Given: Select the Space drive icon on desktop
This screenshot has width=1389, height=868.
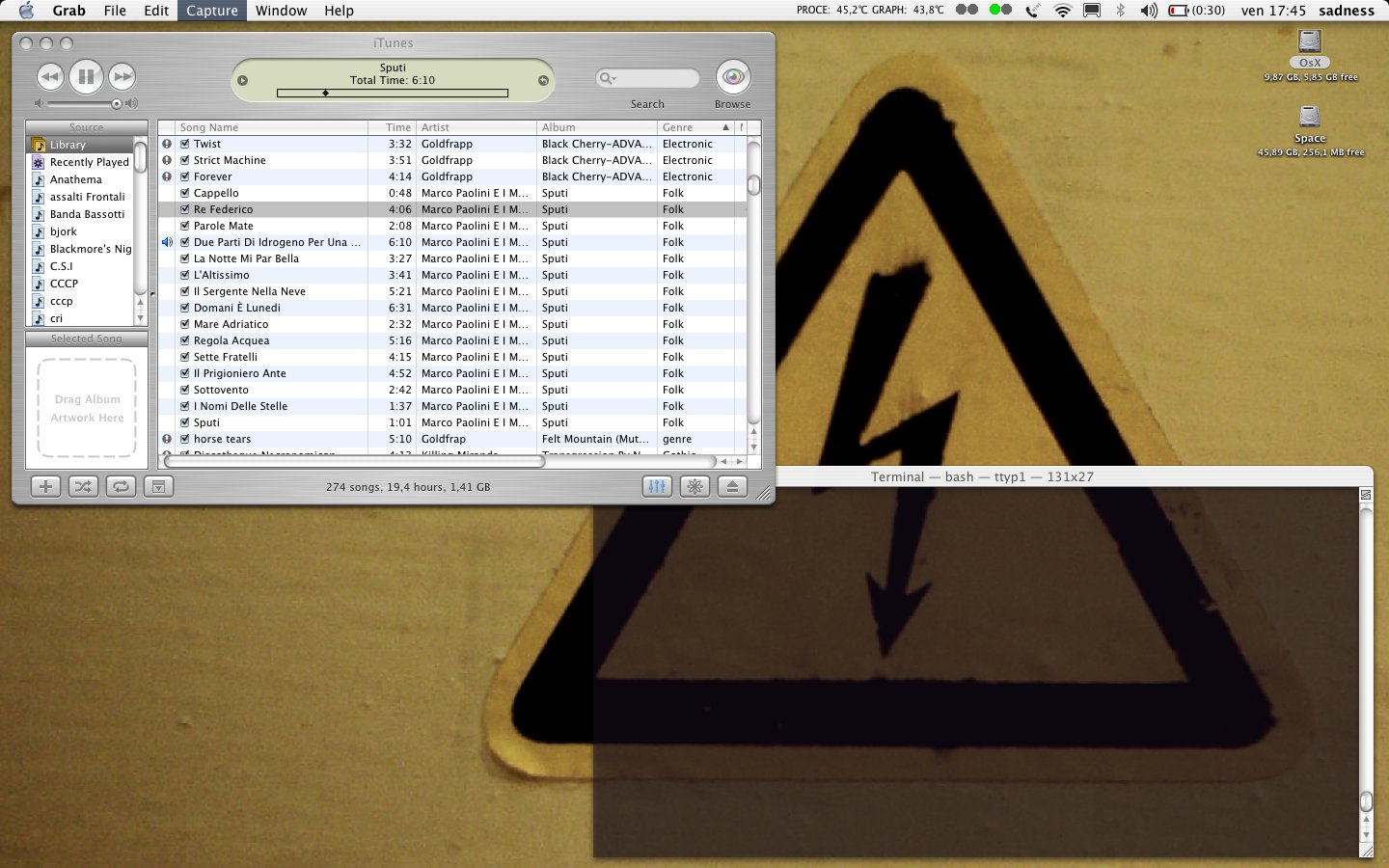Looking at the screenshot, I should pos(1310,117).
